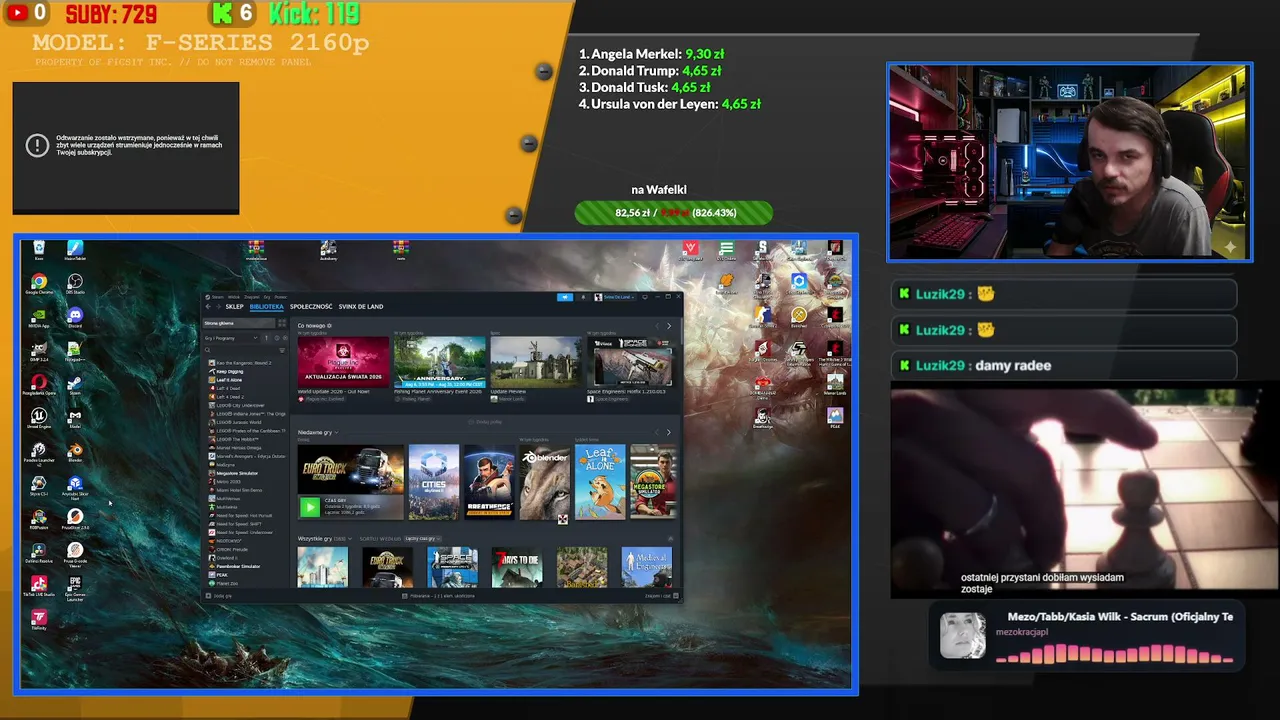Advance the Niedawne gry shelf with right arrow

pyautogui.click(x=669, y=432)
